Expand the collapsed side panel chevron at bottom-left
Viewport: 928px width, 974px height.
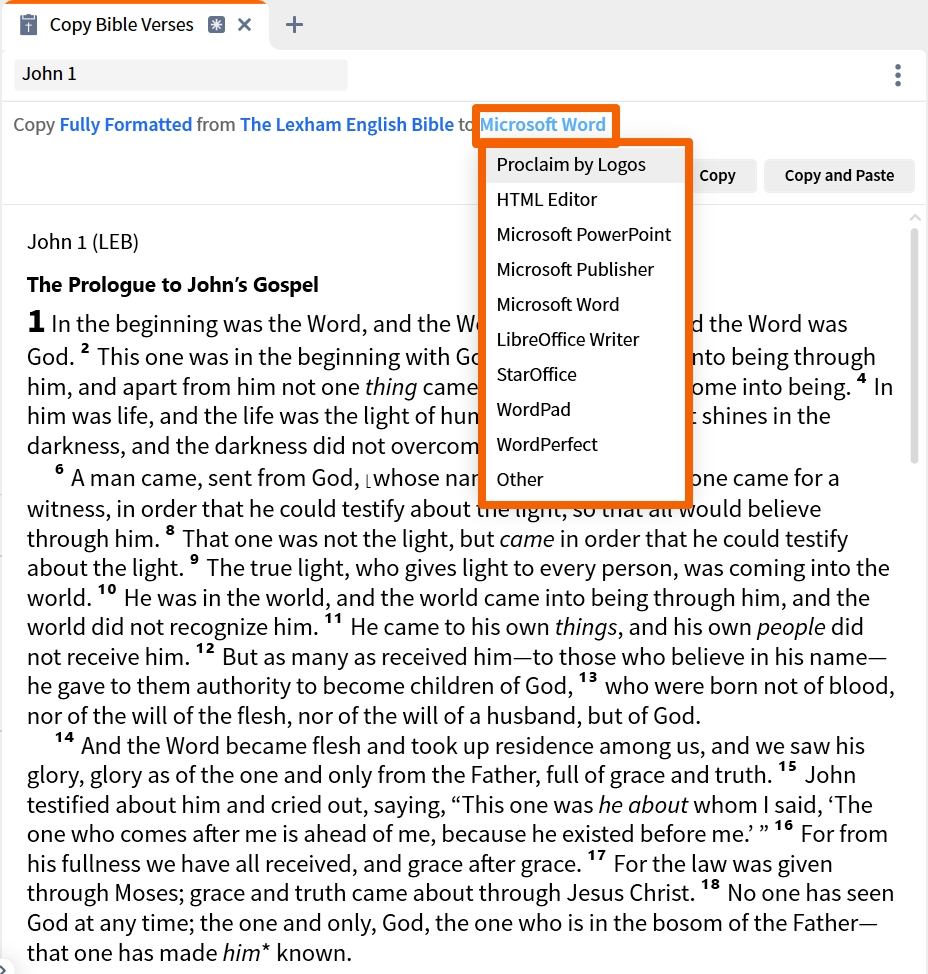coord(2,968)
